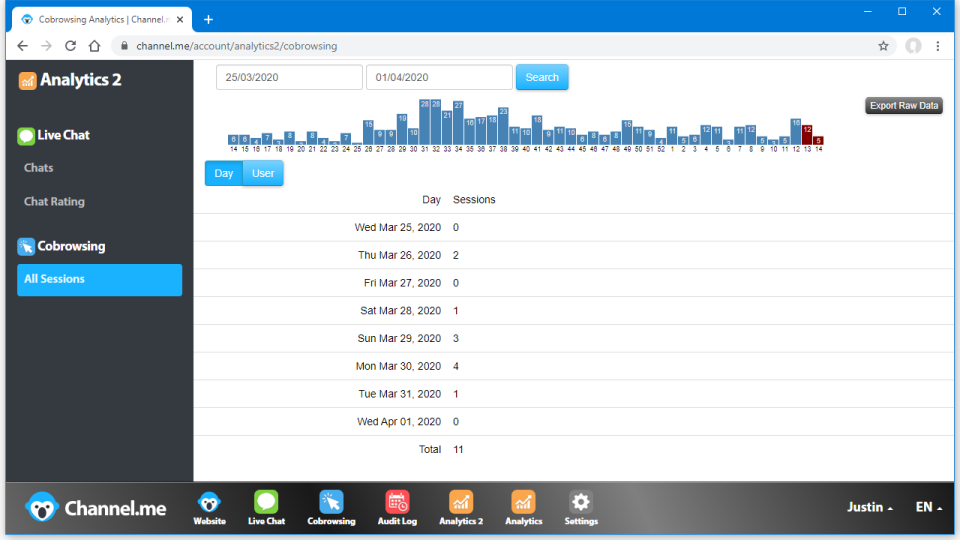Expand the Justin user menu
960x540 pixels.
tap(869, 507)
